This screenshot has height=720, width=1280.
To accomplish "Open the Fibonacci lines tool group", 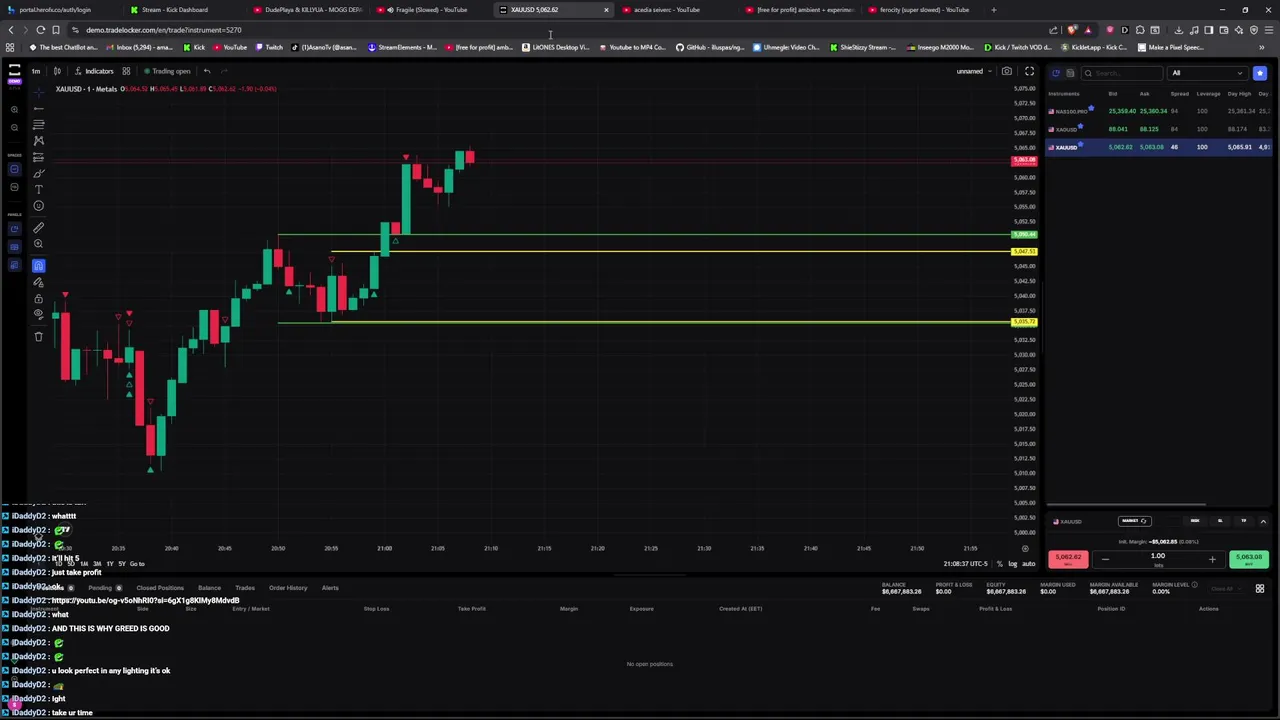I will click(x=38, y=125).
